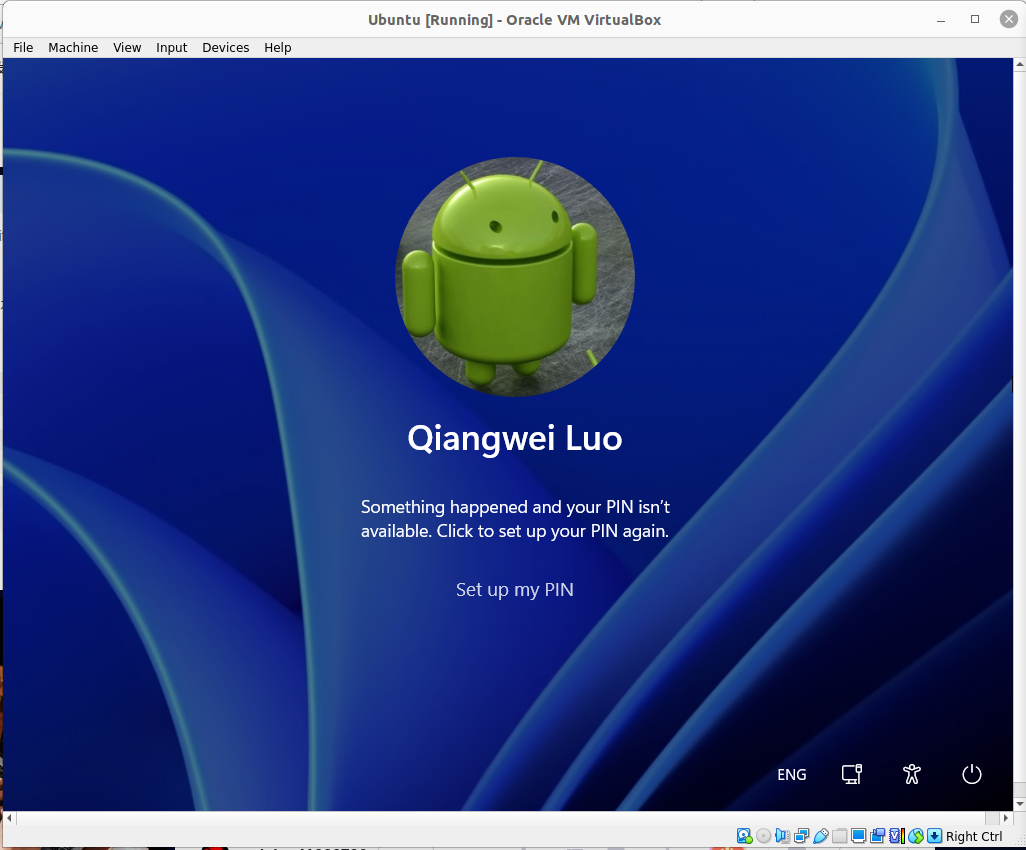This screenshot has width=1026, height=850.
Task: Switch the ENG input language indicator
Action: point(791,775)
